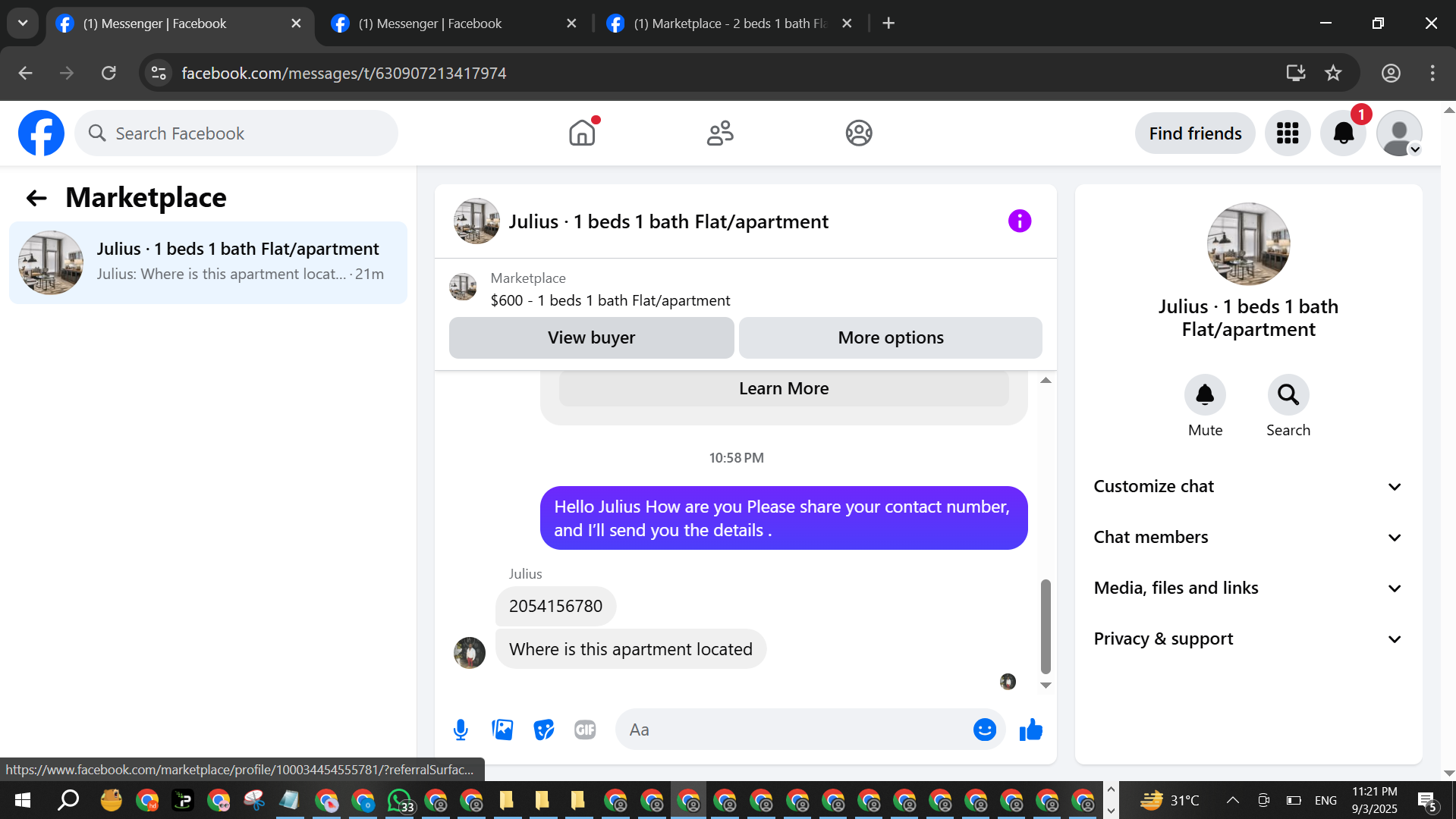The height and width of the screenshot is (819, 1456).
Task: Click the Search Facebook field
Action: point(236,133)
